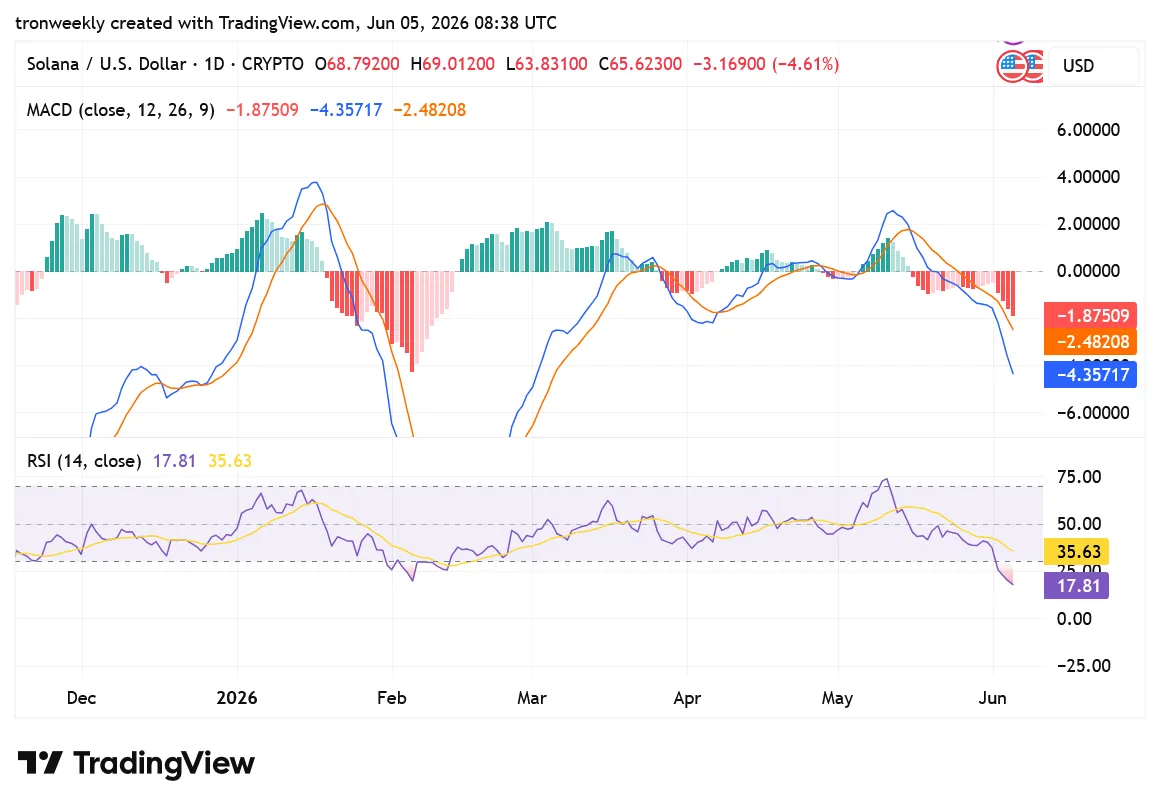
Task: Click the red MACD histogram value -1.87509 tag
Action: (1090, 315)
